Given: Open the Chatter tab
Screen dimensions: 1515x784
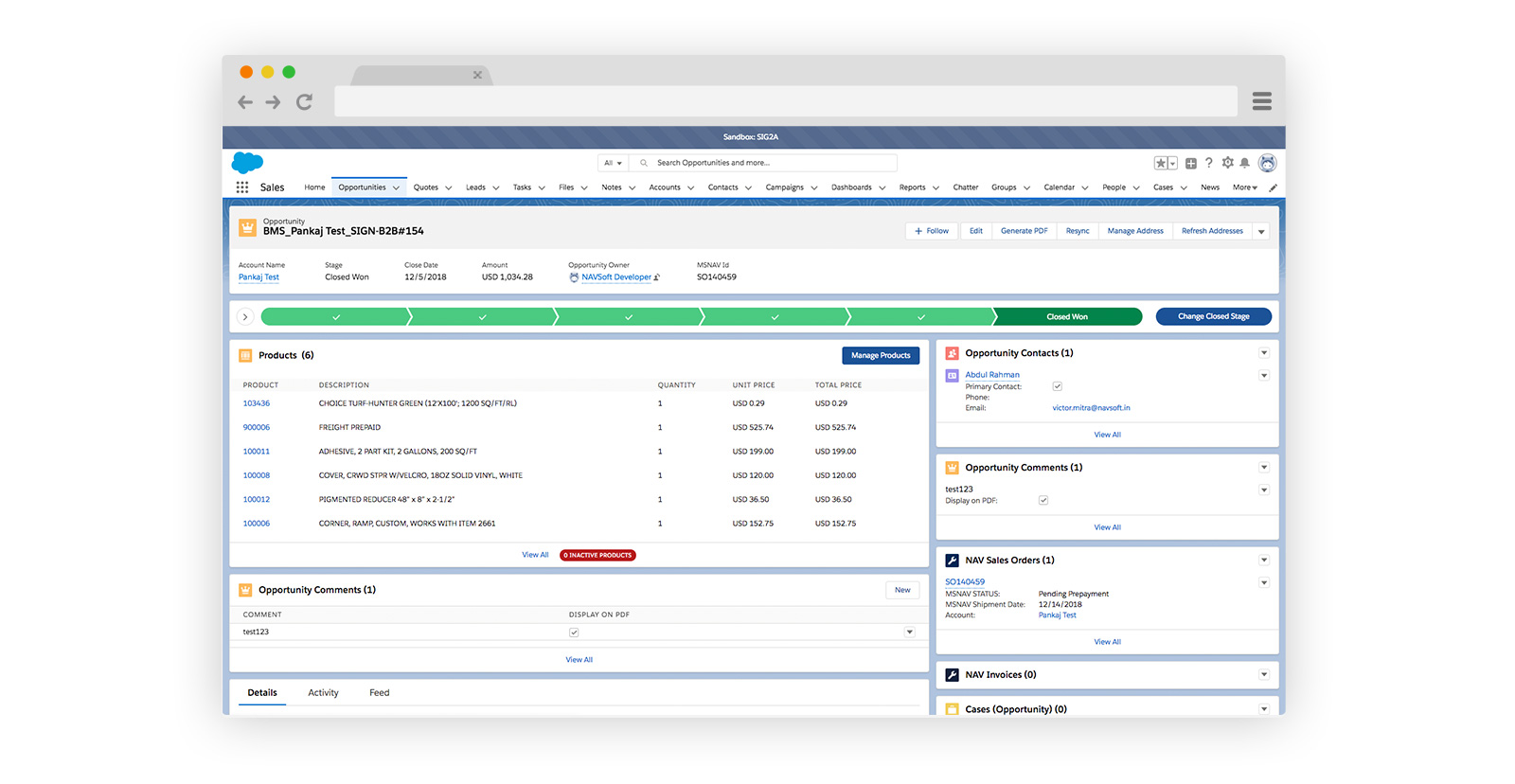Looking at the screenshot, I should click(x=966, y=187).
